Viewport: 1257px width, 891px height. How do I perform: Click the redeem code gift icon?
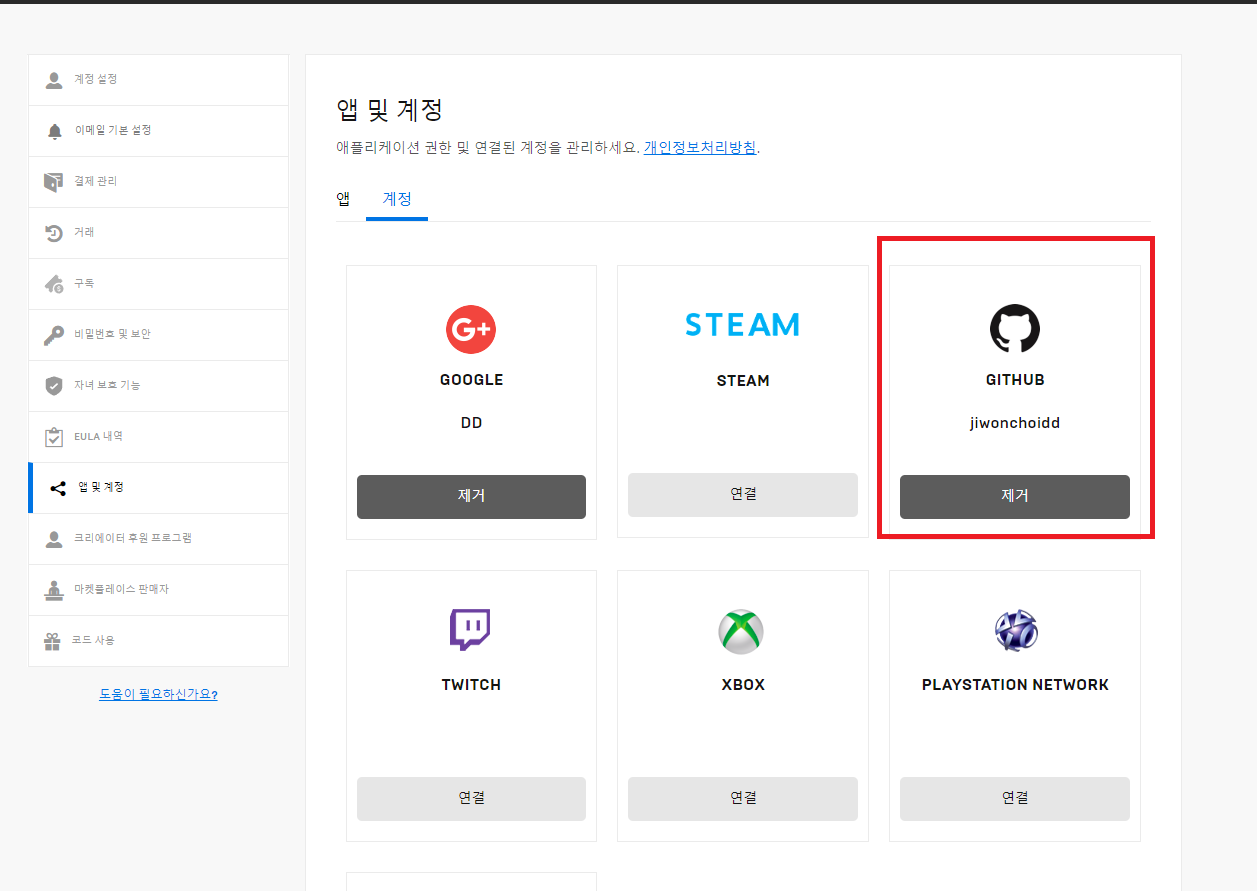[54, 641]
